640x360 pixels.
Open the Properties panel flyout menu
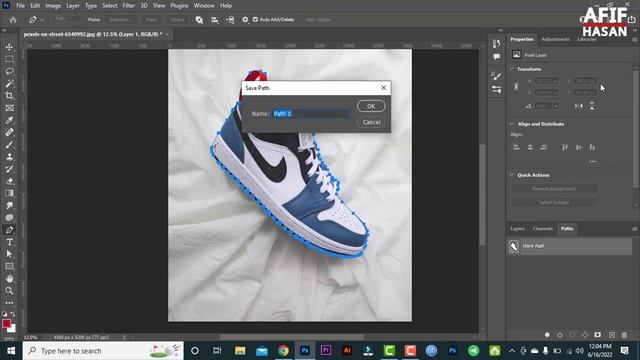tap(634, 40)
